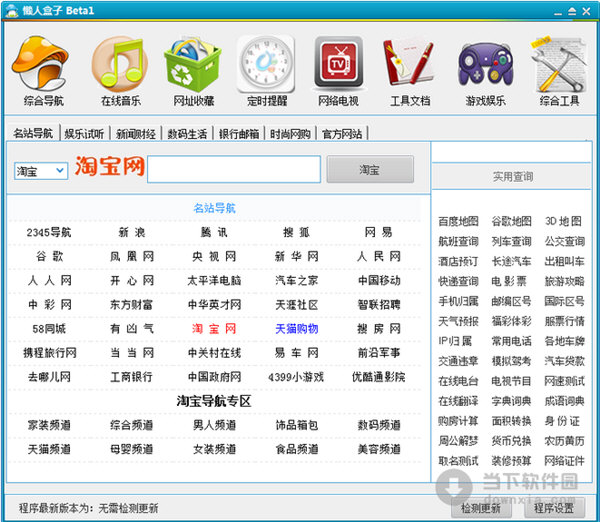Image resolution: width=600 pixels, height=522 pixels.
Task: Switch to the 数码生活 tab
Action: click(187, 134)
